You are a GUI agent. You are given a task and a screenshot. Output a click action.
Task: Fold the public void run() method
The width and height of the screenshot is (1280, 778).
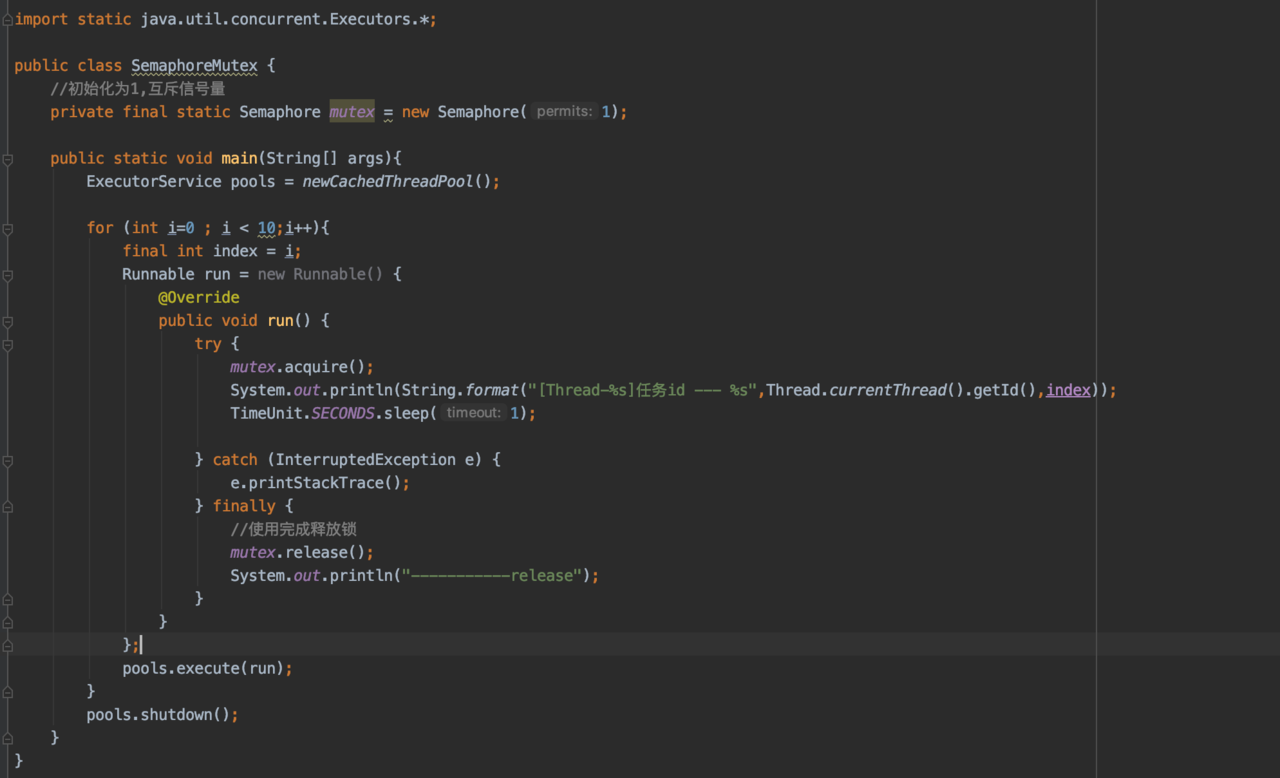7,321
